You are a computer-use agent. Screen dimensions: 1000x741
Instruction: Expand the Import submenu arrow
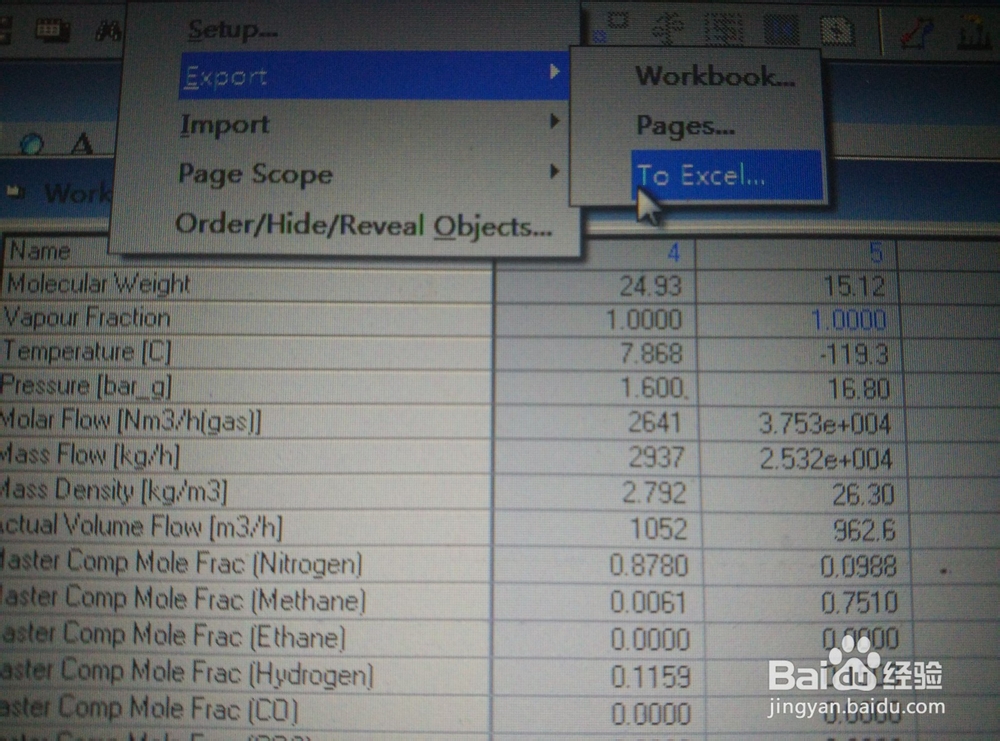(x=554, y=121)
